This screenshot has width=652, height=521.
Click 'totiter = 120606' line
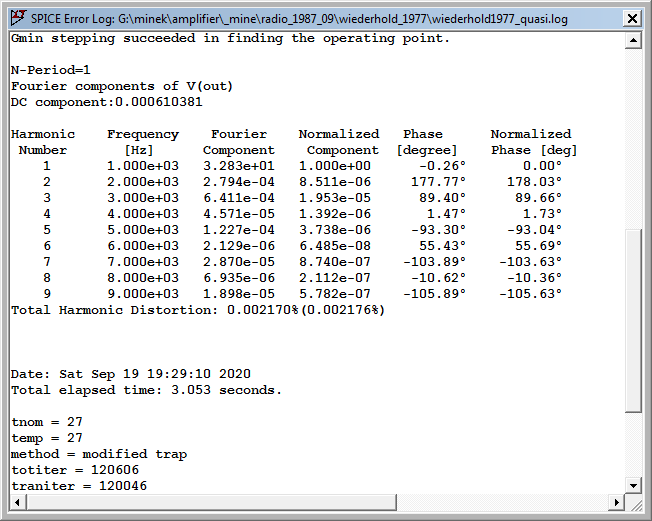click(75, 469)
